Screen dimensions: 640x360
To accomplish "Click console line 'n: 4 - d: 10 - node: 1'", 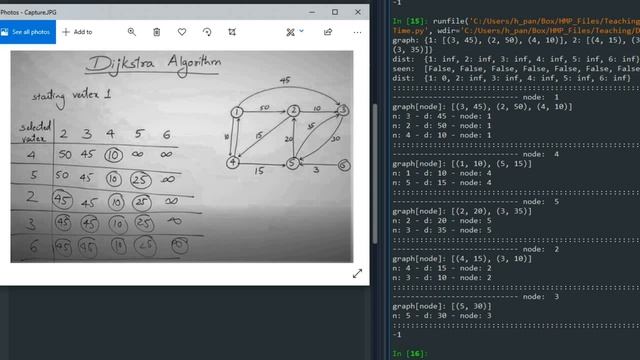I will click(x=442, y=135).
